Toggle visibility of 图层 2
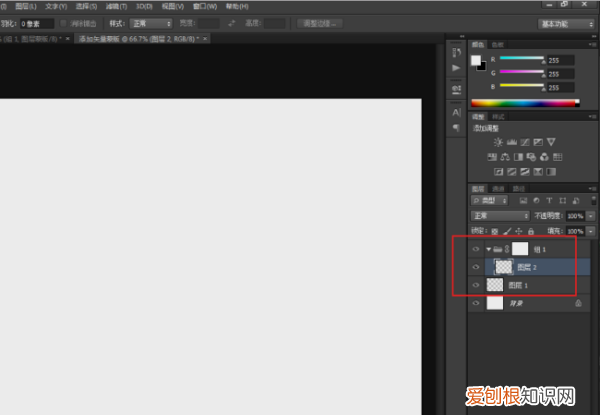The height and width of the screenshot is (415, 600). 476,267
